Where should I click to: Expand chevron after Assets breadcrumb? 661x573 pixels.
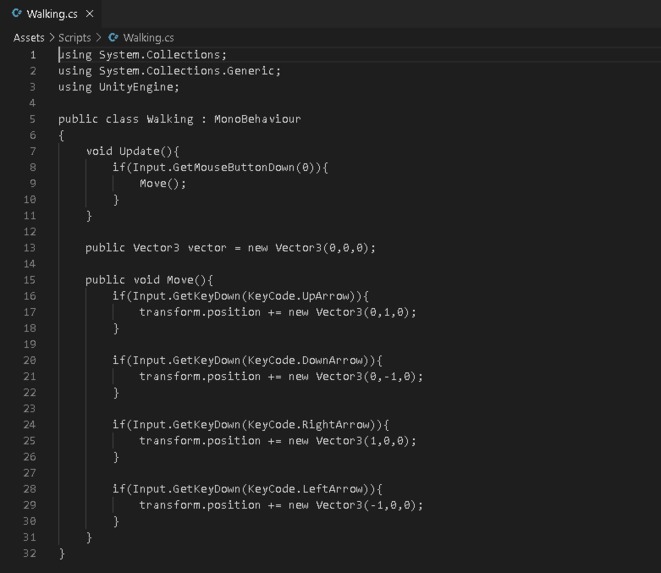[51, 38]
